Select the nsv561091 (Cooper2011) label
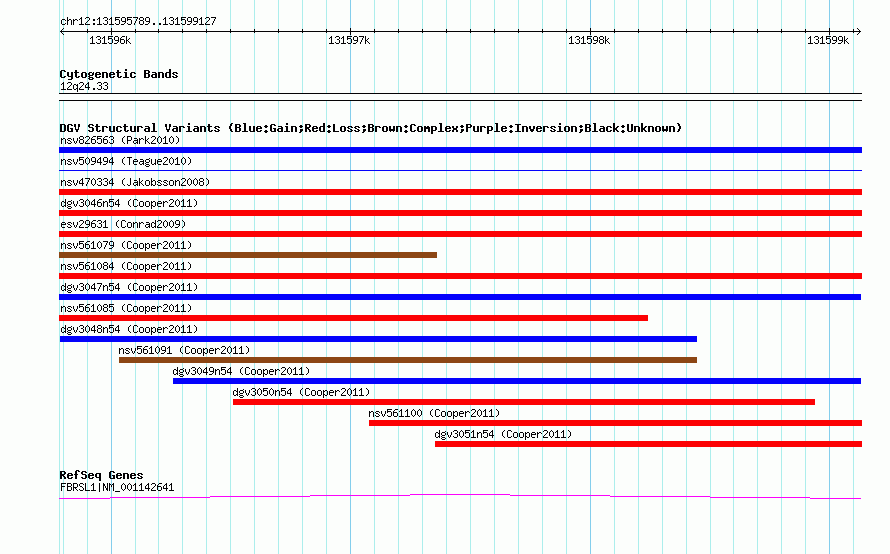The height and width of the screenshot is (554, 890). 184,350
